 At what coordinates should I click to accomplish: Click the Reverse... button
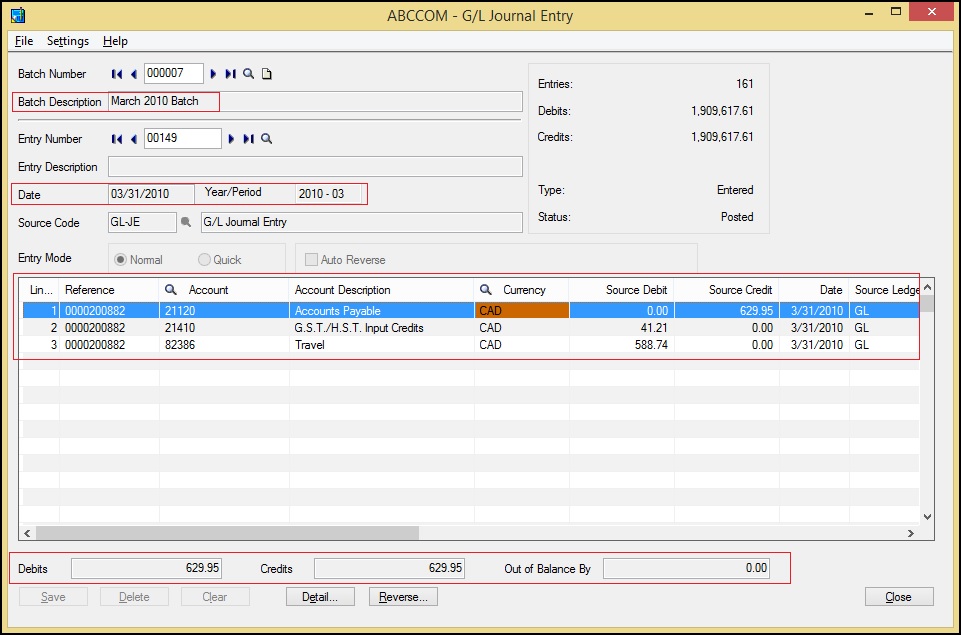coord(403,597)
